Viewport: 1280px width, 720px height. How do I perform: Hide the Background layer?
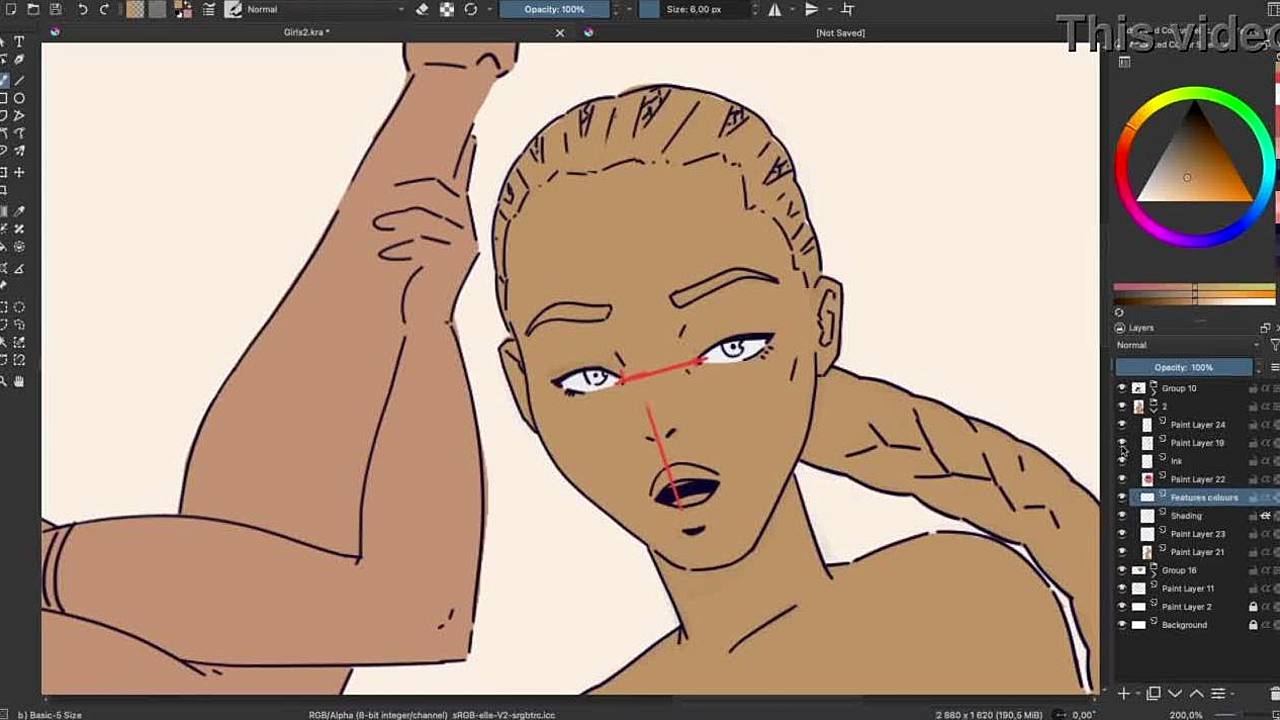1121,625
